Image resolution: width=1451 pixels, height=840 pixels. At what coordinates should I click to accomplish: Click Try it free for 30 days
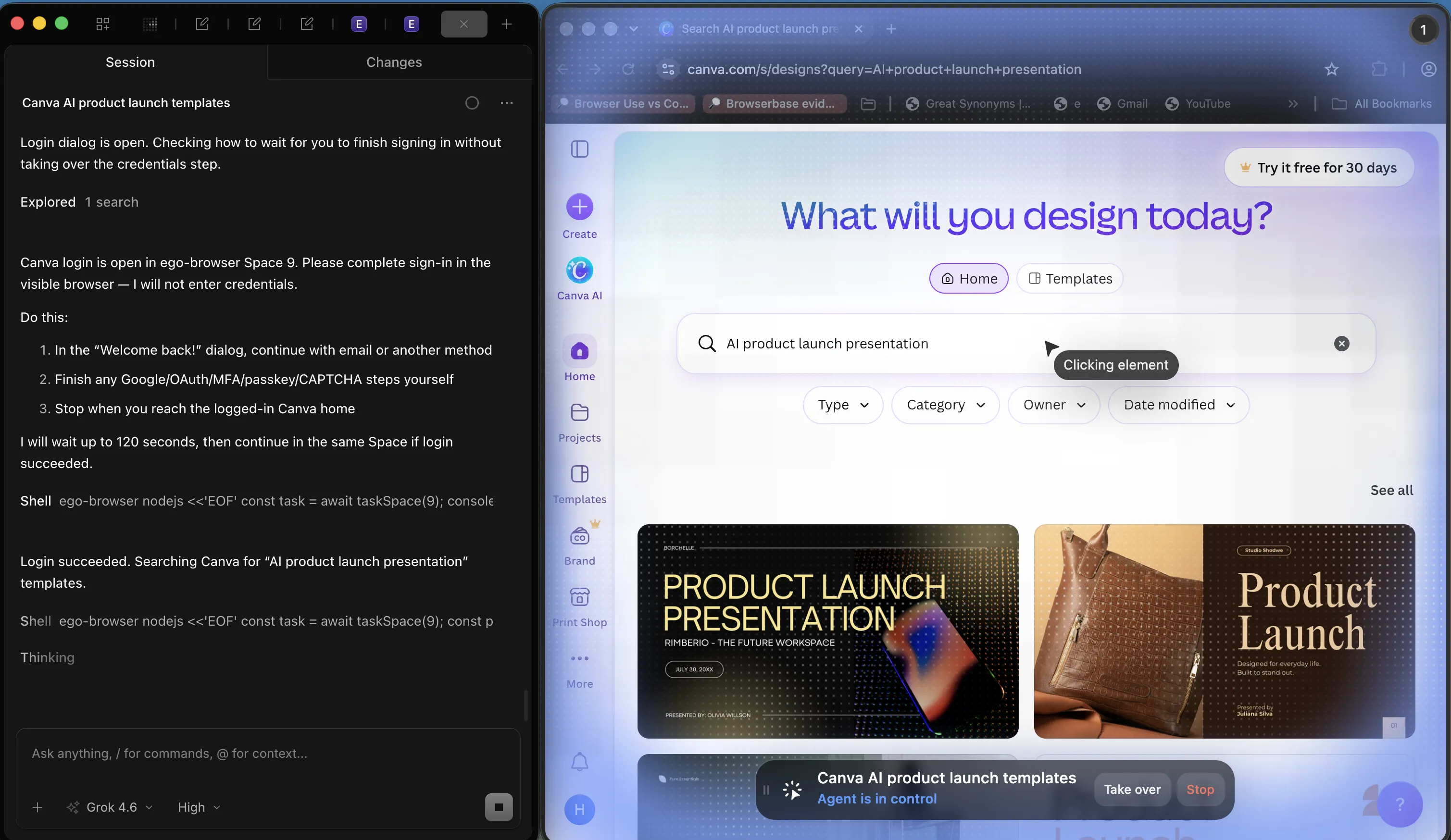1319,167
